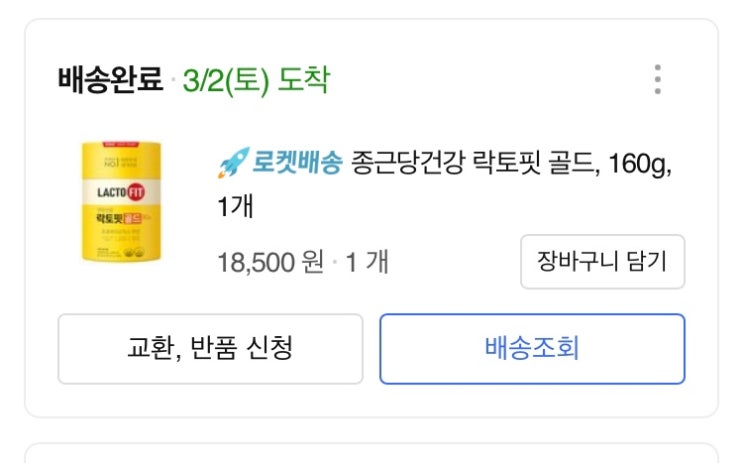The height and width of the screenshot is (463, 743).
Task: Click the green 3/2(토) 도착 arrival date
Action: (256, 80)
